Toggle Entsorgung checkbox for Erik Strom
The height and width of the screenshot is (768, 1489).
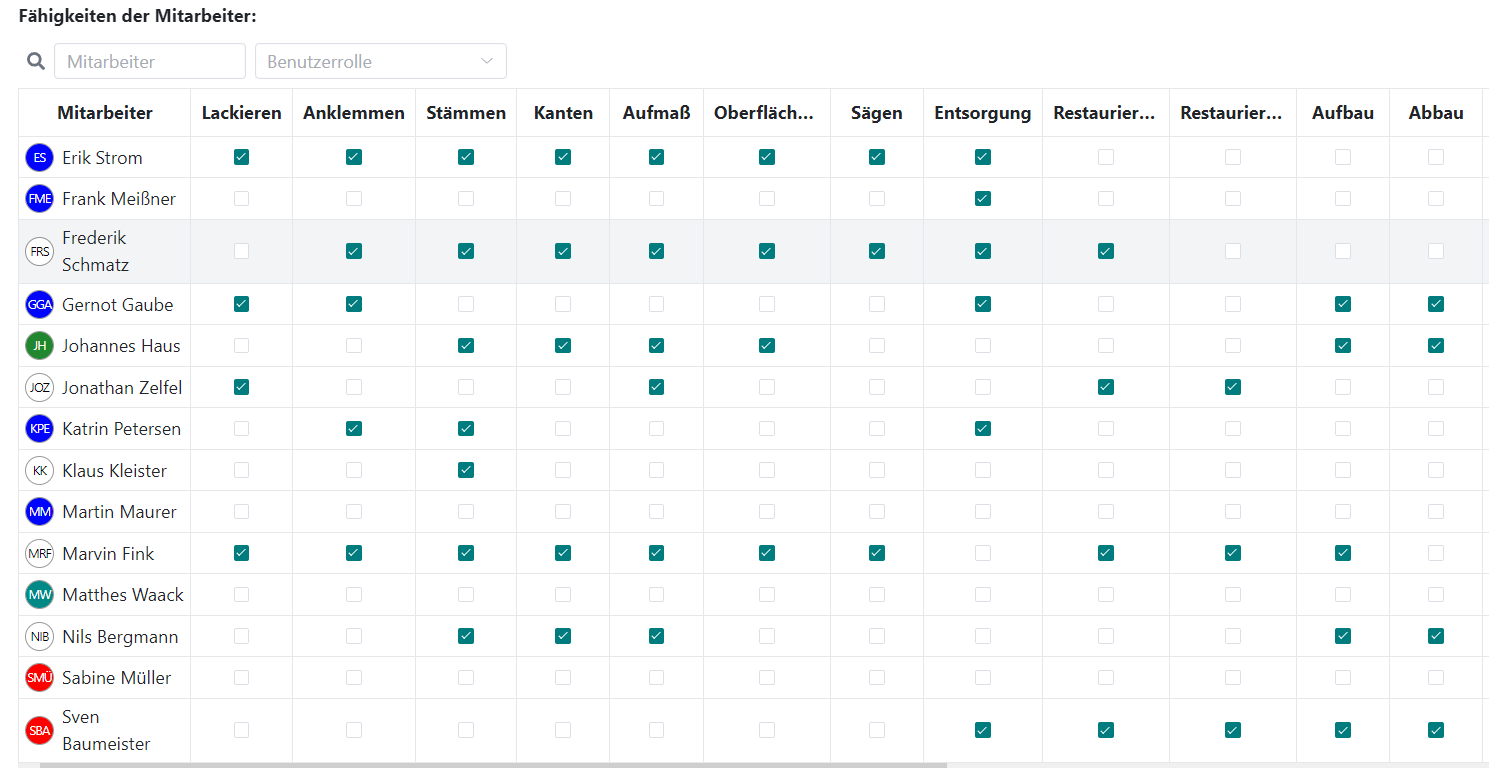pyautogui.click(x=982, y=157)
